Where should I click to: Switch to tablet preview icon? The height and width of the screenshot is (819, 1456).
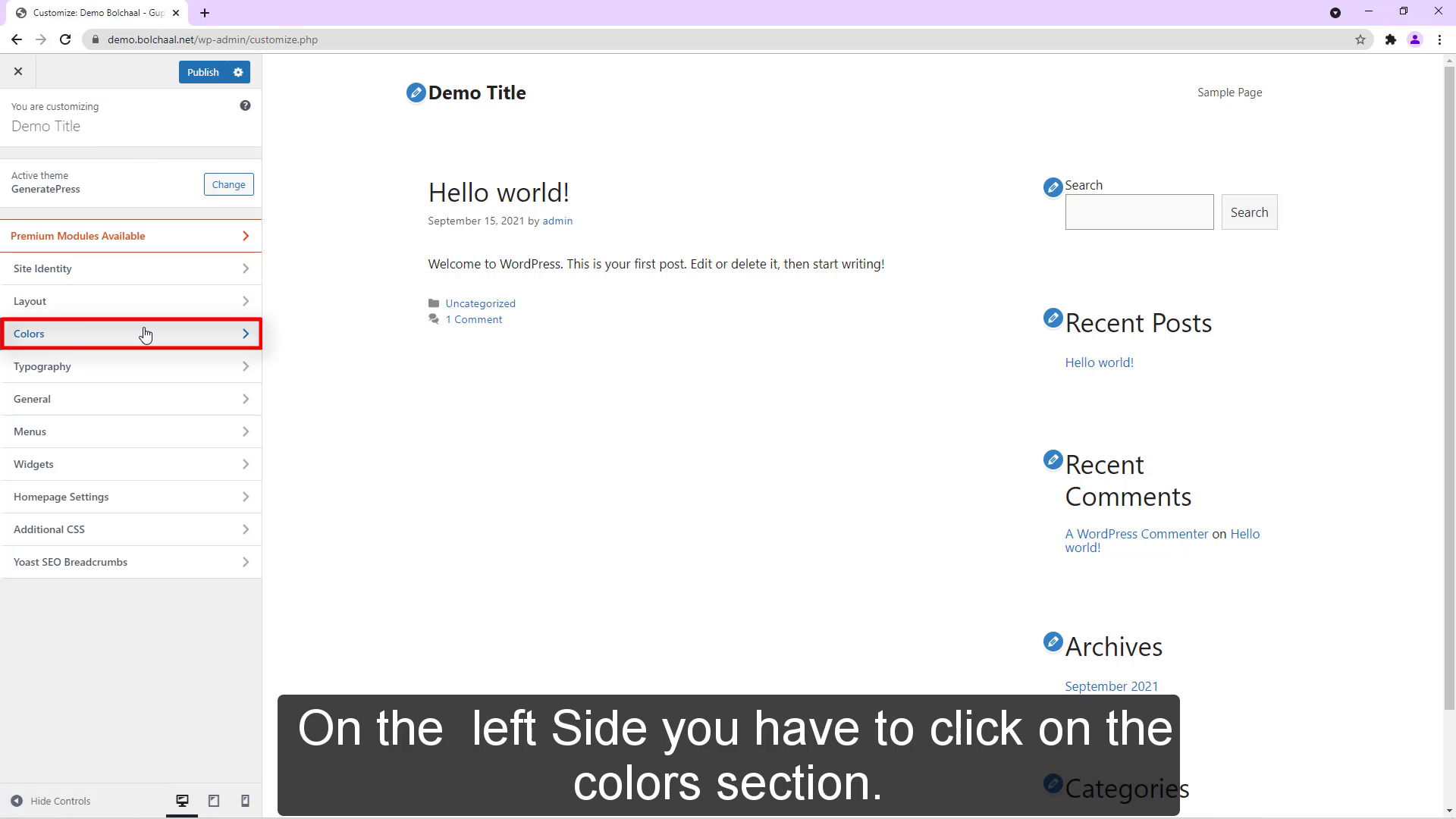coord(214,801)
